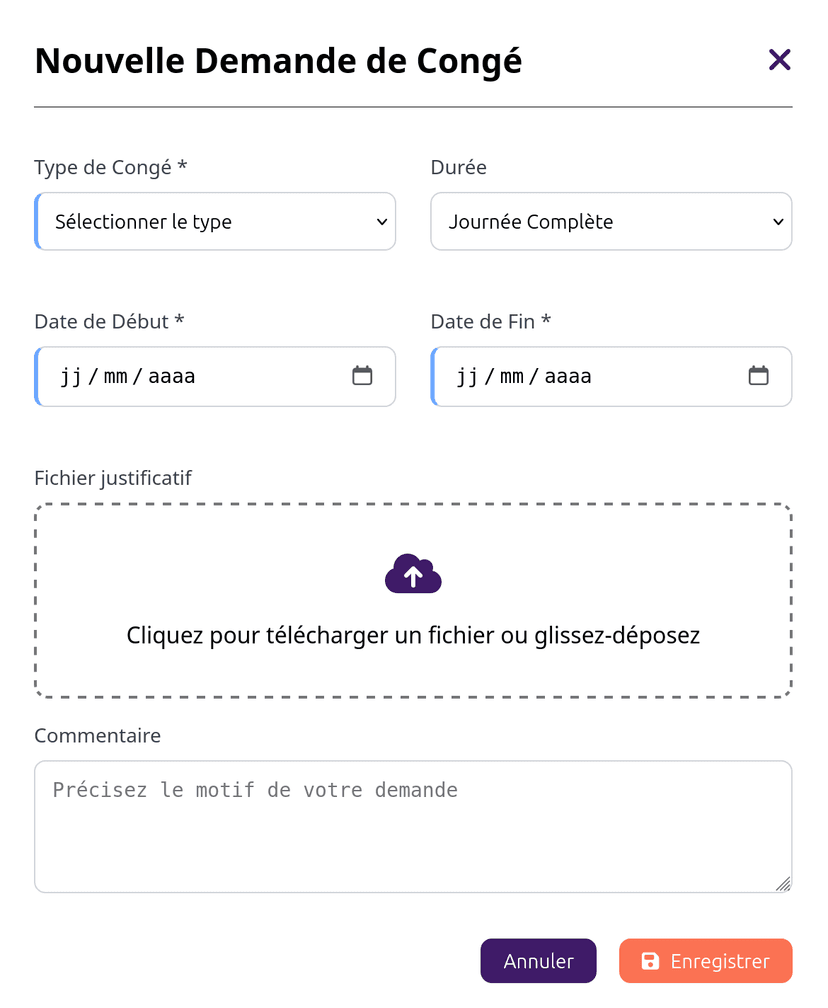The width and height of the screenshot is (828, 1008).
Task: Click the calendar icon for Date de Fin
Action: [758, 376]
